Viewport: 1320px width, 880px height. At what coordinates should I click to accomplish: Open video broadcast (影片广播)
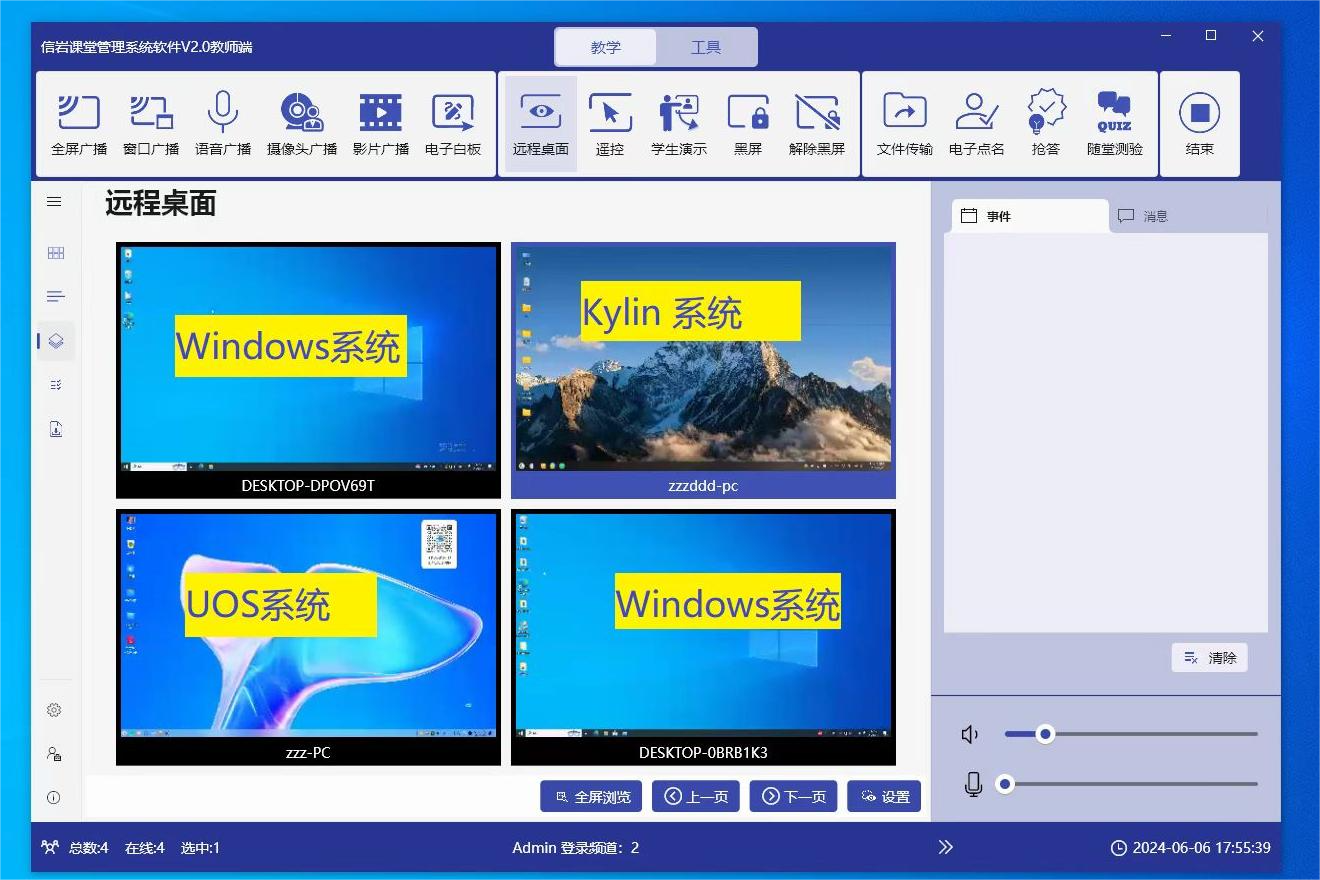[380, 125]
